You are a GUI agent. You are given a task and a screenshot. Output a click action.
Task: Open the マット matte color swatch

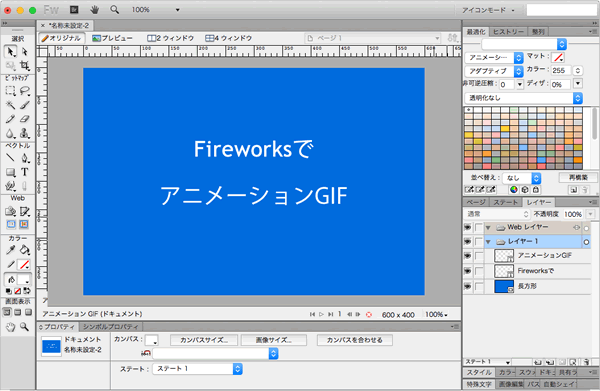click(558, 57)
